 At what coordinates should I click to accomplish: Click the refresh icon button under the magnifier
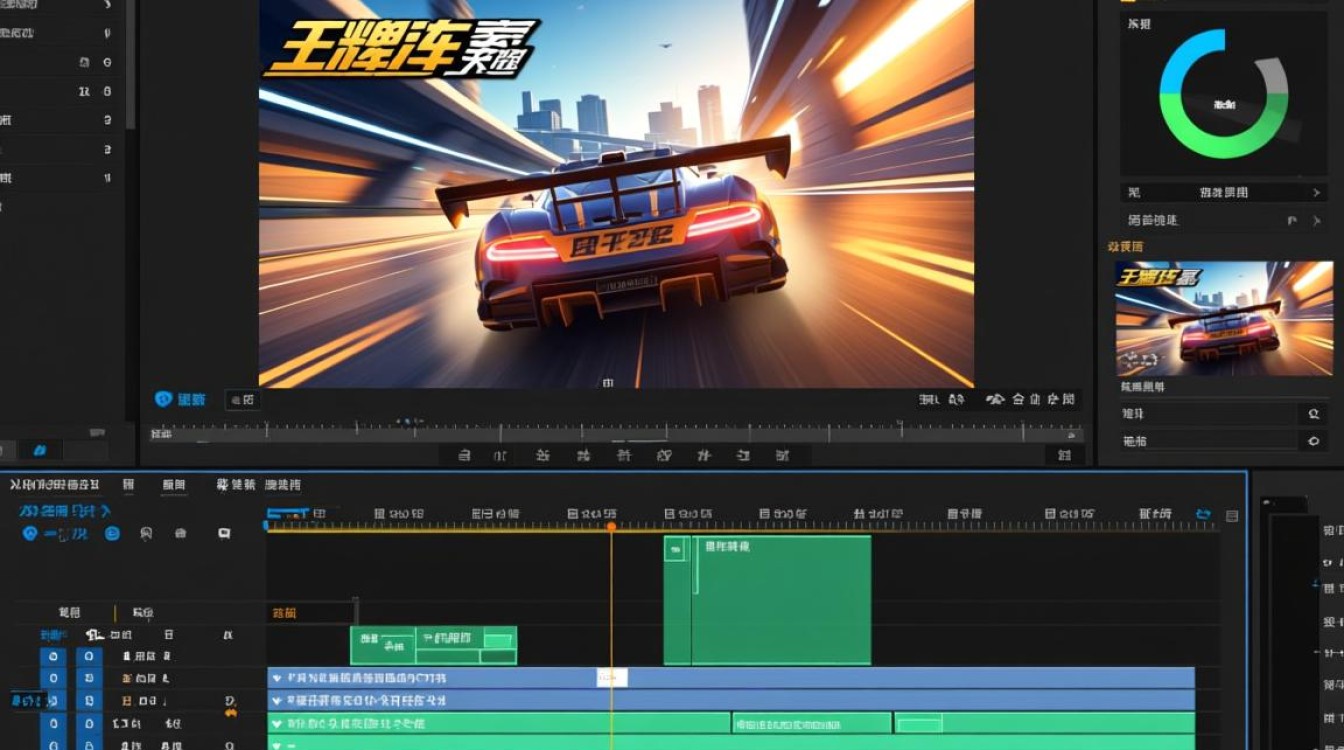[1313, 440]
